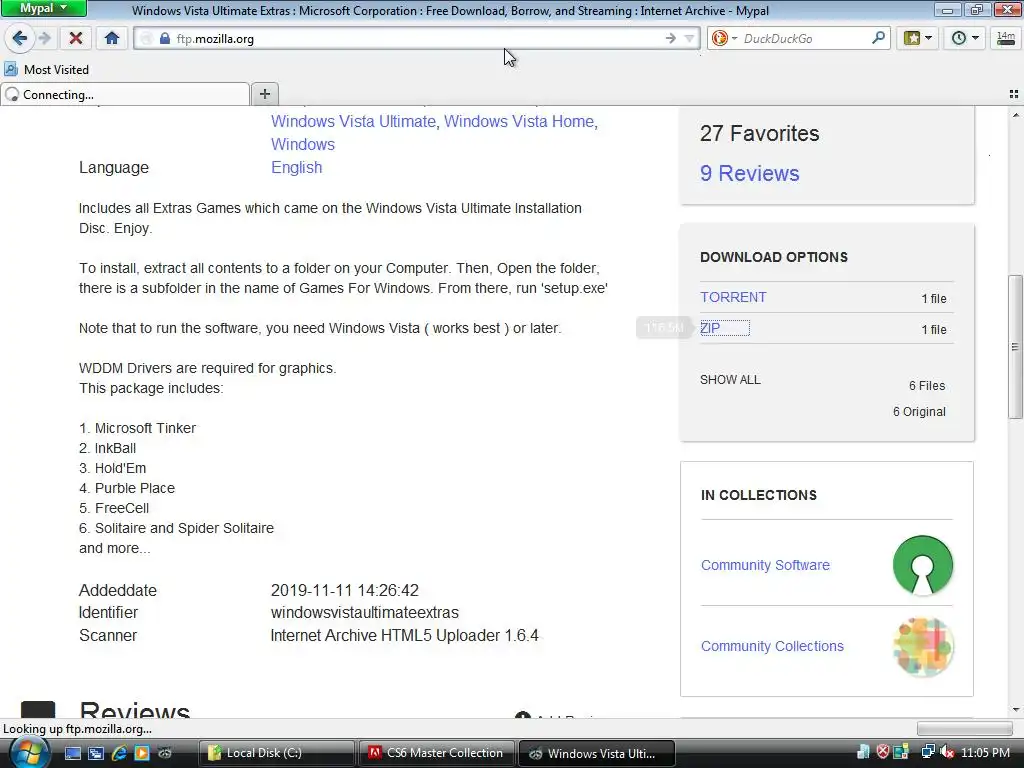This screenshot has height=768, width=1024.
Task: Open the 9 Reviews link
Action: click(x=750, y=173)
